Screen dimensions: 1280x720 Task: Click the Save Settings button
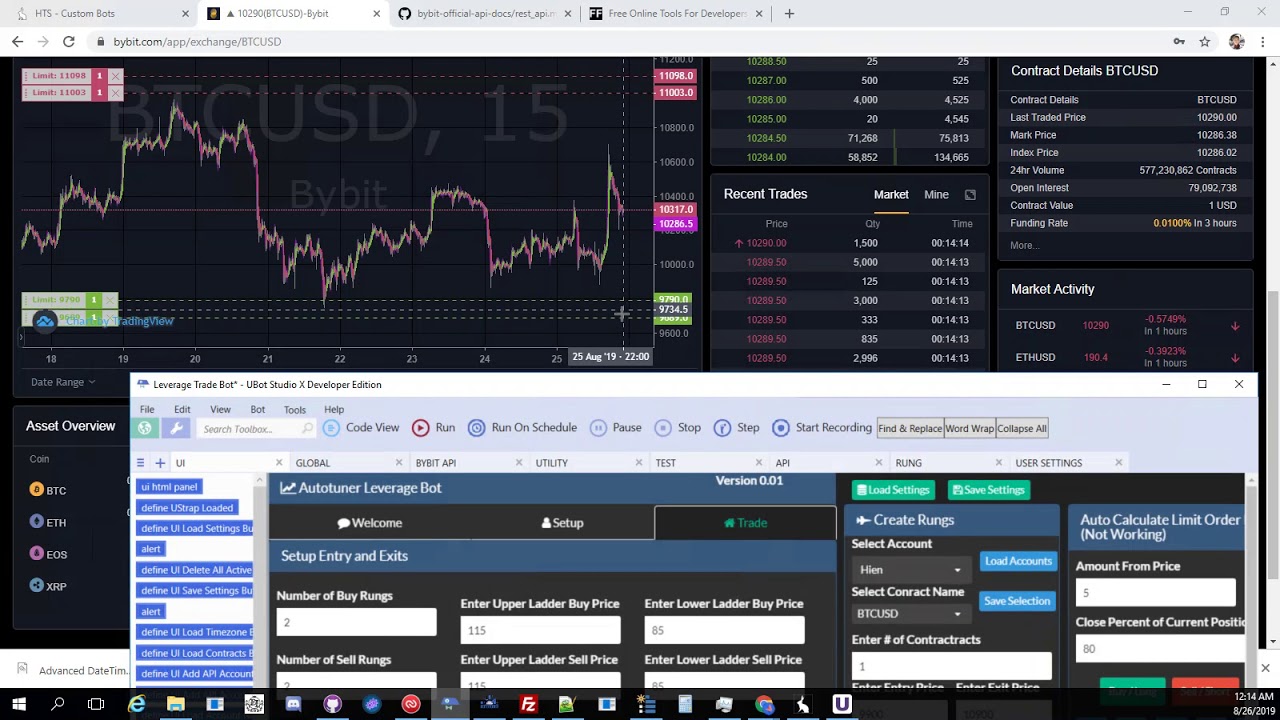tap(988, 490)
